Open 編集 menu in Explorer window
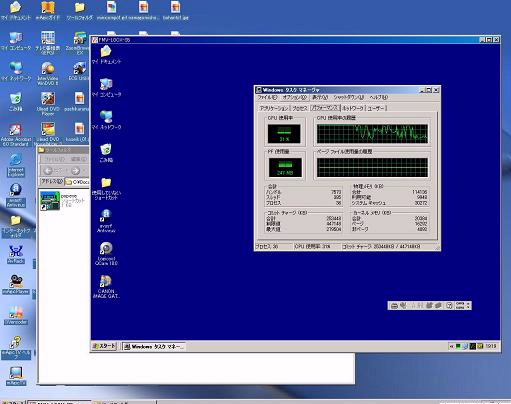The image size is (511, 404). point(79,159)
